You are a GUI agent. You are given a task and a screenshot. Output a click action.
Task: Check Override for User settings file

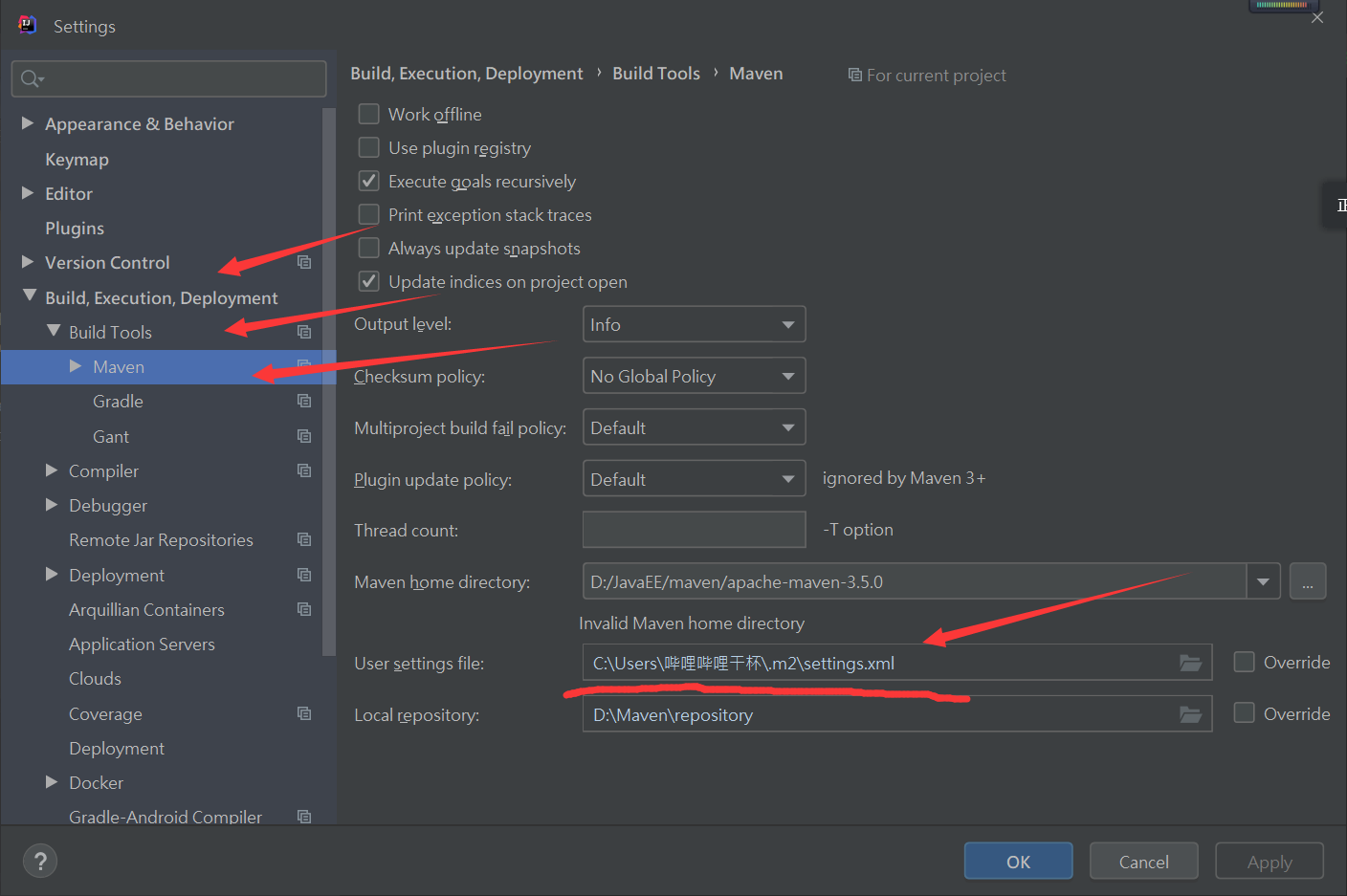tap(1244, 662)
